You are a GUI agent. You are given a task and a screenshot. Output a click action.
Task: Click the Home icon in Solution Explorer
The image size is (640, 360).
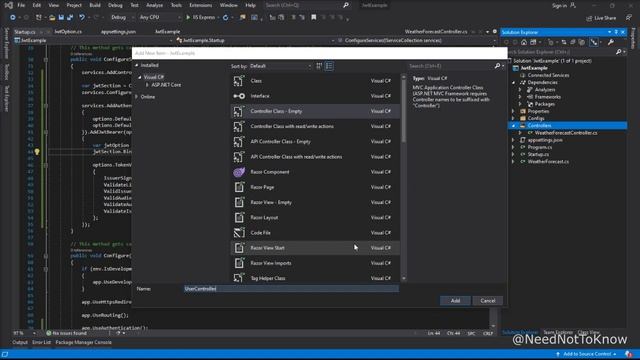click(x=524, y=42)
